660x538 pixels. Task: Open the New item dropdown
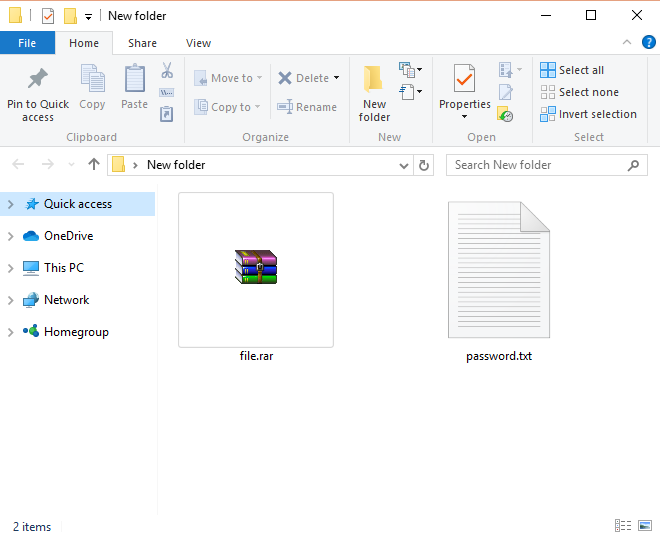[410, 70]
